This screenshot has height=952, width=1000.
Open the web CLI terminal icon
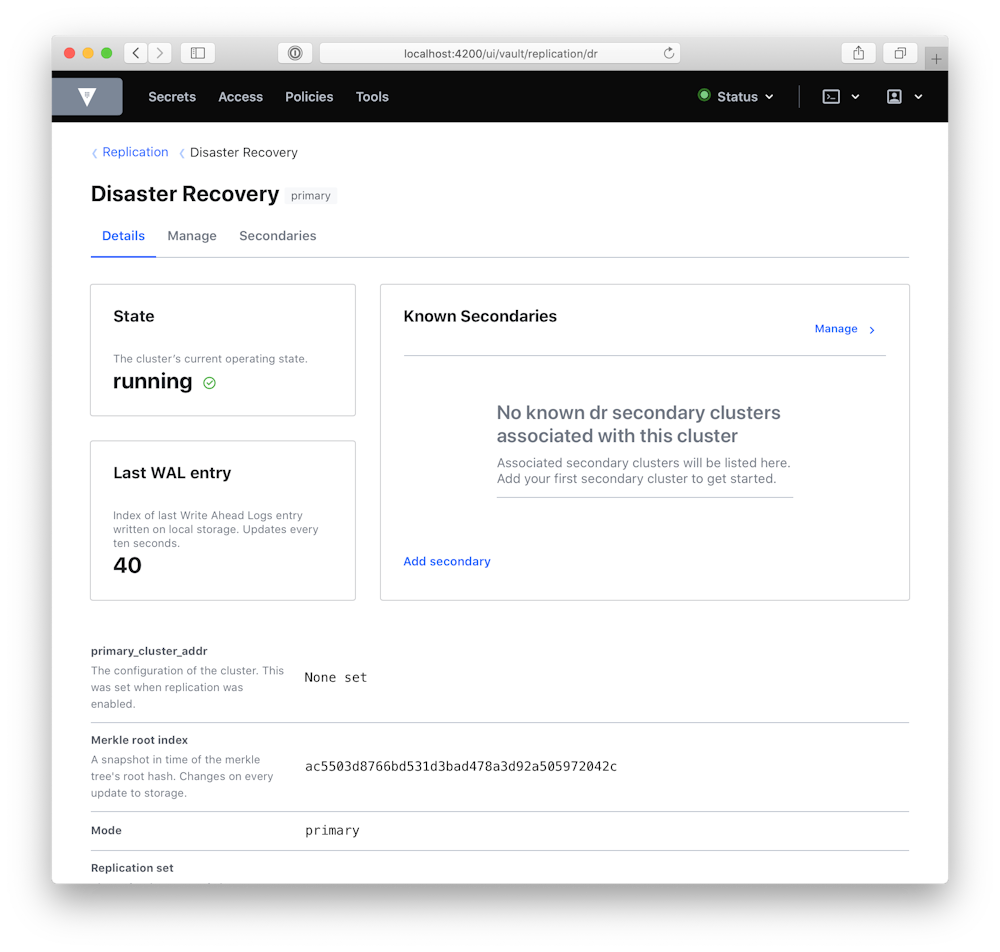point(831,96)
